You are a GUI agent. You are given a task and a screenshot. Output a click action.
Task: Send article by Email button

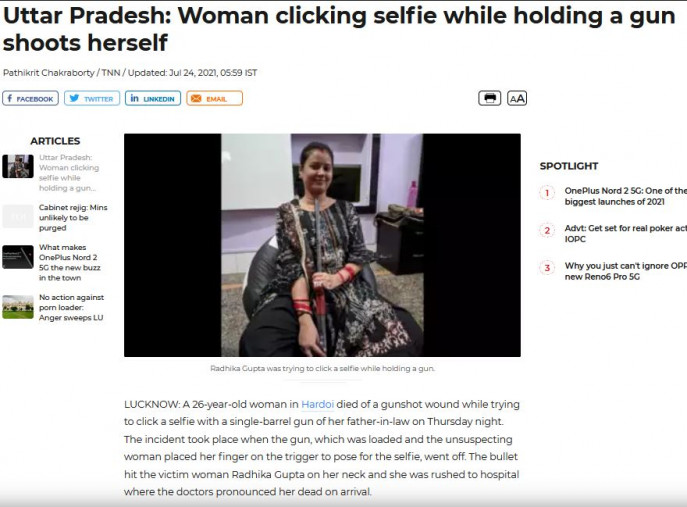pyautogui.click(x=214, y=99)
